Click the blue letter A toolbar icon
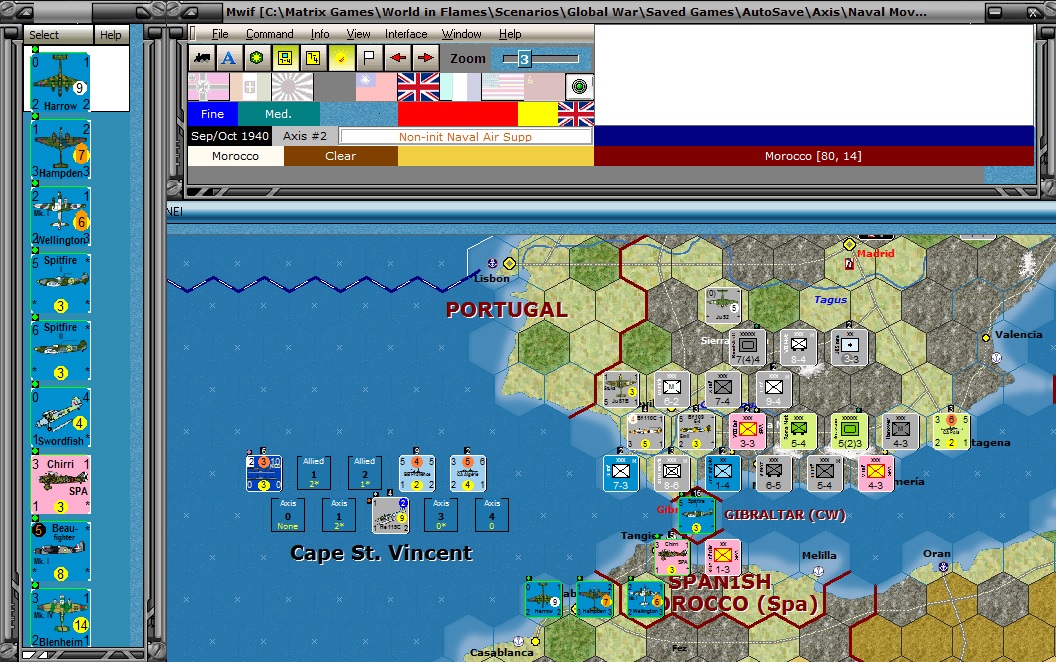1056x662 pixels. click(229, 58)
